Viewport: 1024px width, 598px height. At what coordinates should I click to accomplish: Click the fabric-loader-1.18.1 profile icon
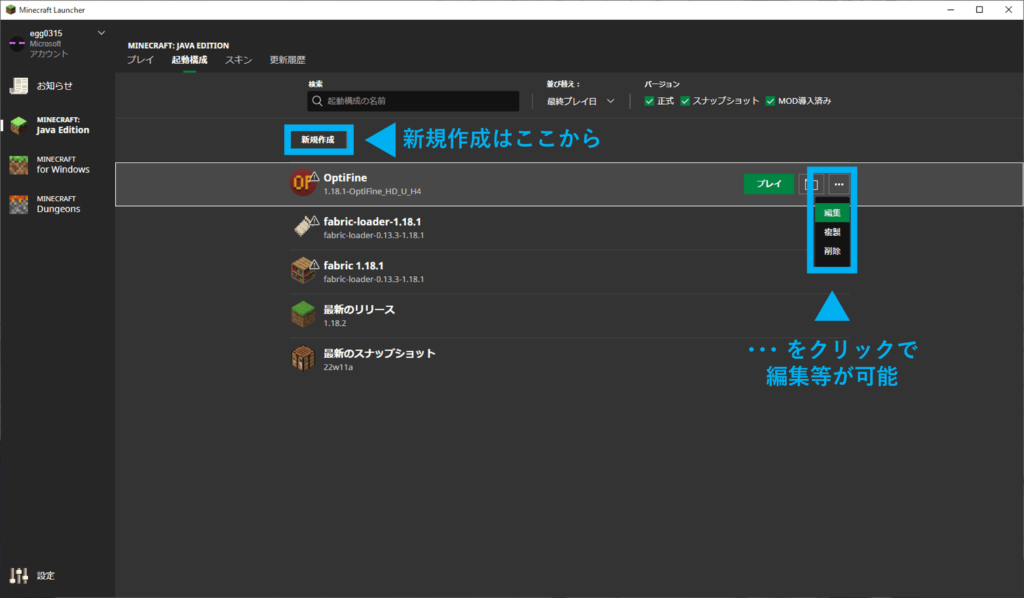pyautogui.click(x=303, y=227)
